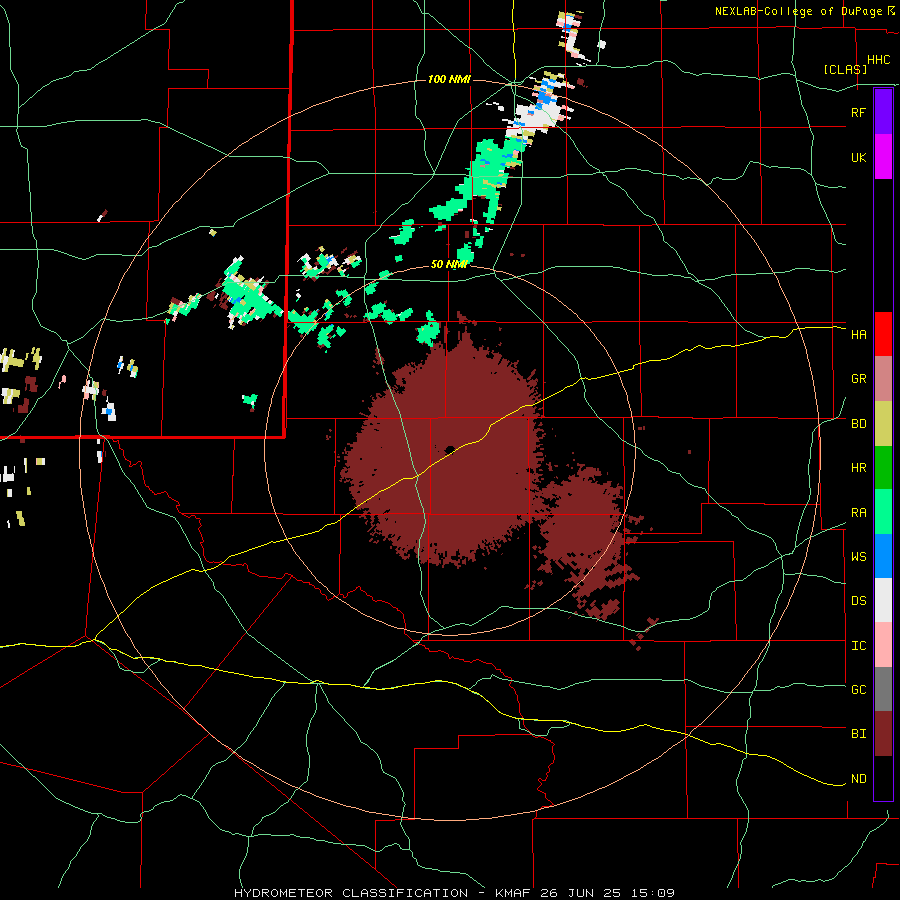Click the dark green HR legend swatch
Image resolution: width=900 pixels, height=900 pixels.
883,468
